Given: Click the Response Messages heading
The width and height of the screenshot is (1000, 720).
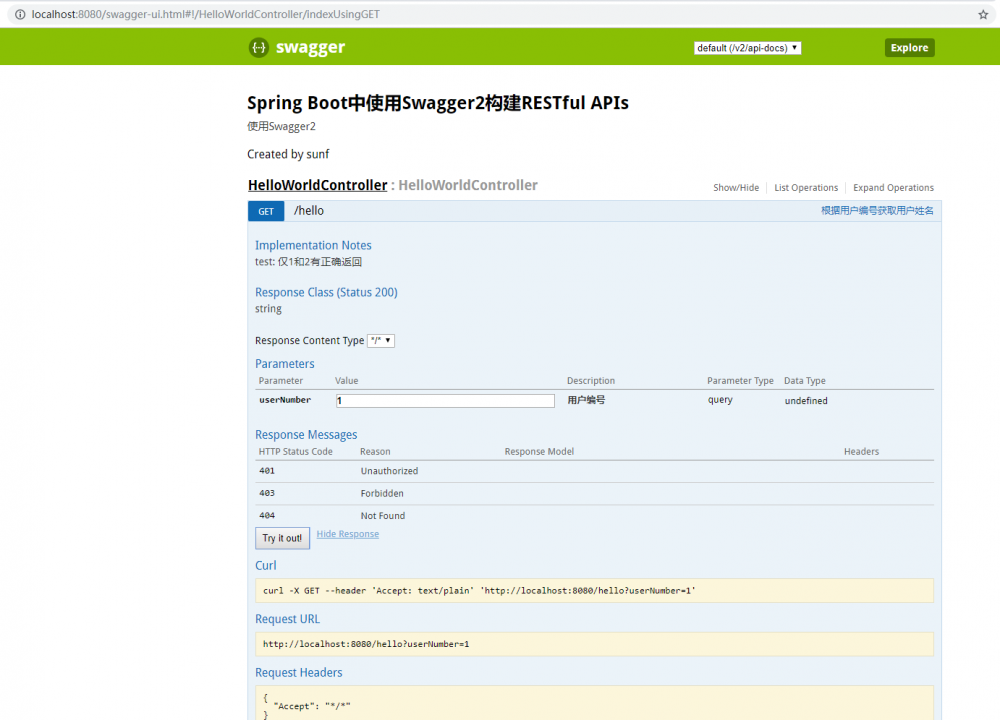Looking at the screenshot, I should (x=306, y=435).
